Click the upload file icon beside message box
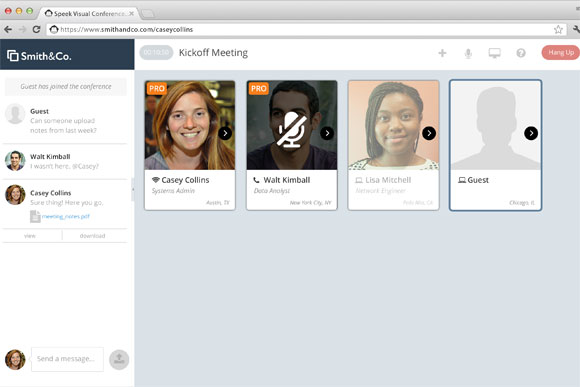This screenshot has height=387, width=580. (119, 359)
